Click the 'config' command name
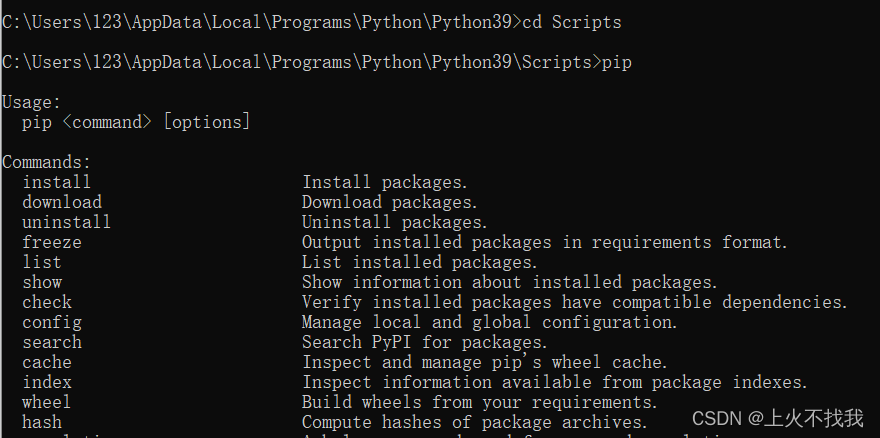 coord(52,323)
